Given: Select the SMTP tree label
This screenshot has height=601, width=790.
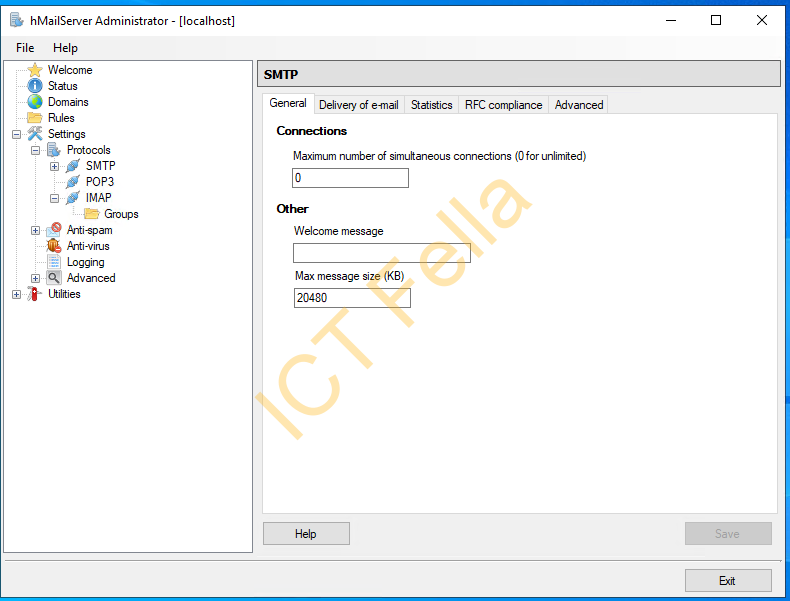Looking at the screenshot, I should click(x=100, y=166).
